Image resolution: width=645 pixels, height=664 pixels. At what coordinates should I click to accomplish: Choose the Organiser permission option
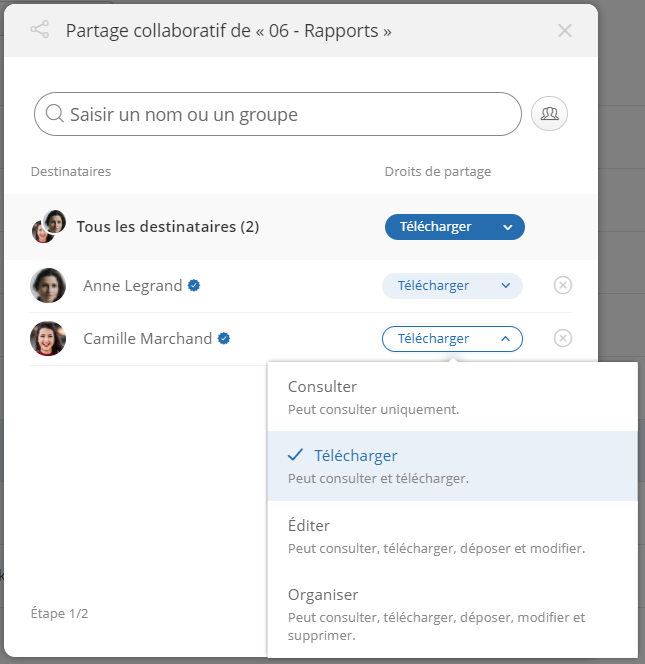point(452,614)
